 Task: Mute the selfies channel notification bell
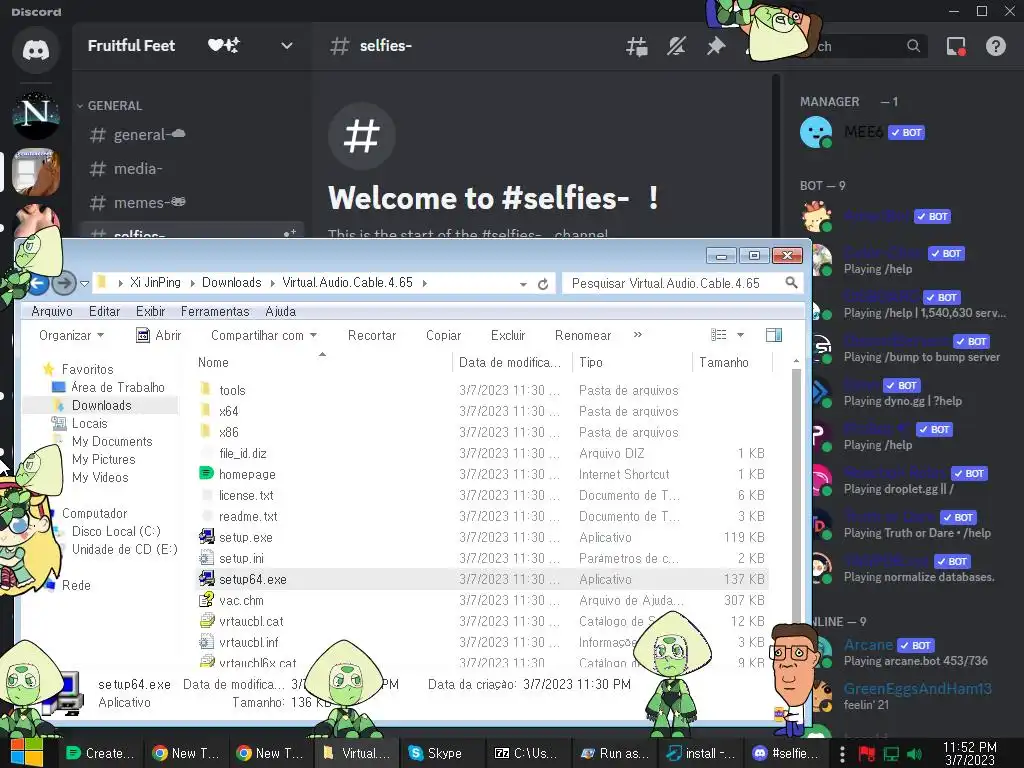tap(676, 46)
